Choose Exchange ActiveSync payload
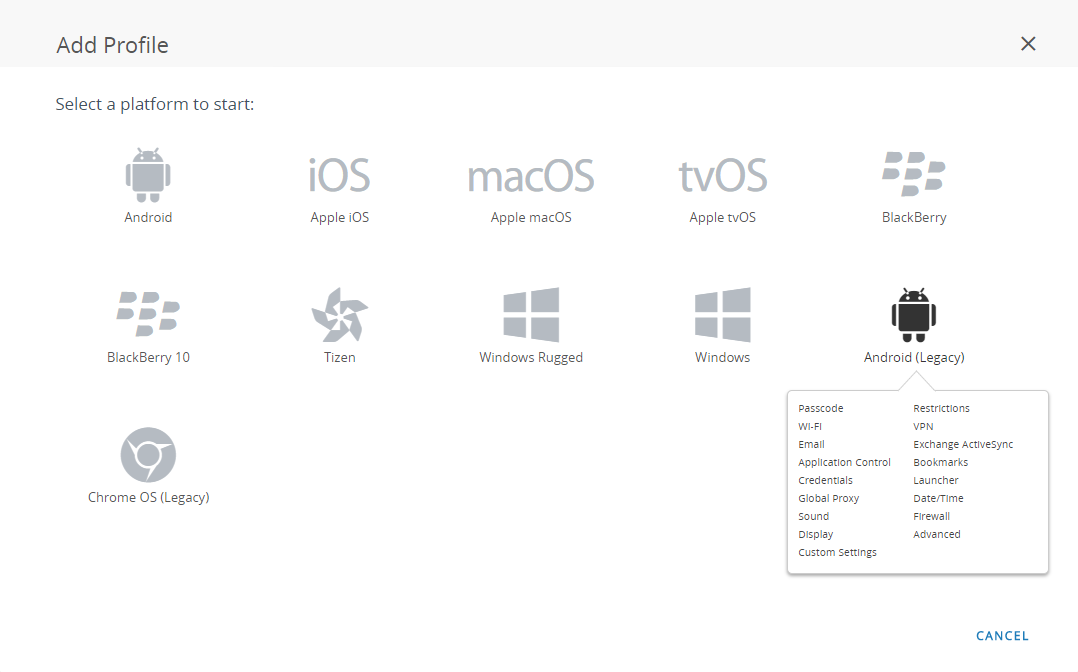 962,444
